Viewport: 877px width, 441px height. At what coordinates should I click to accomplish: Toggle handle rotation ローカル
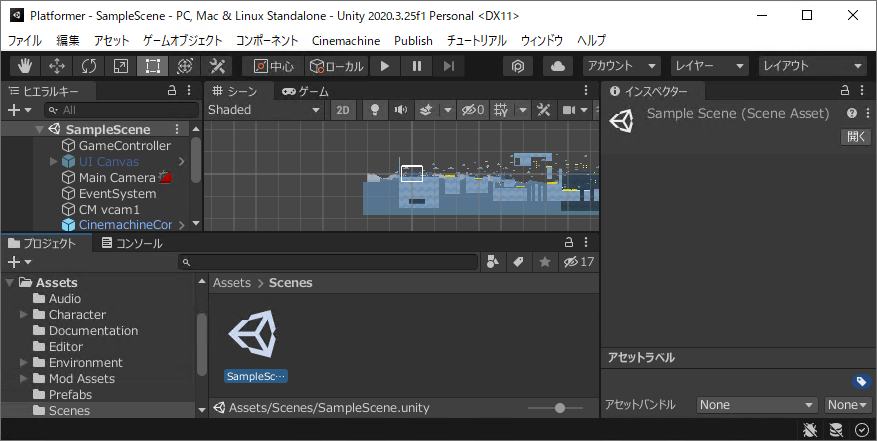337,66
